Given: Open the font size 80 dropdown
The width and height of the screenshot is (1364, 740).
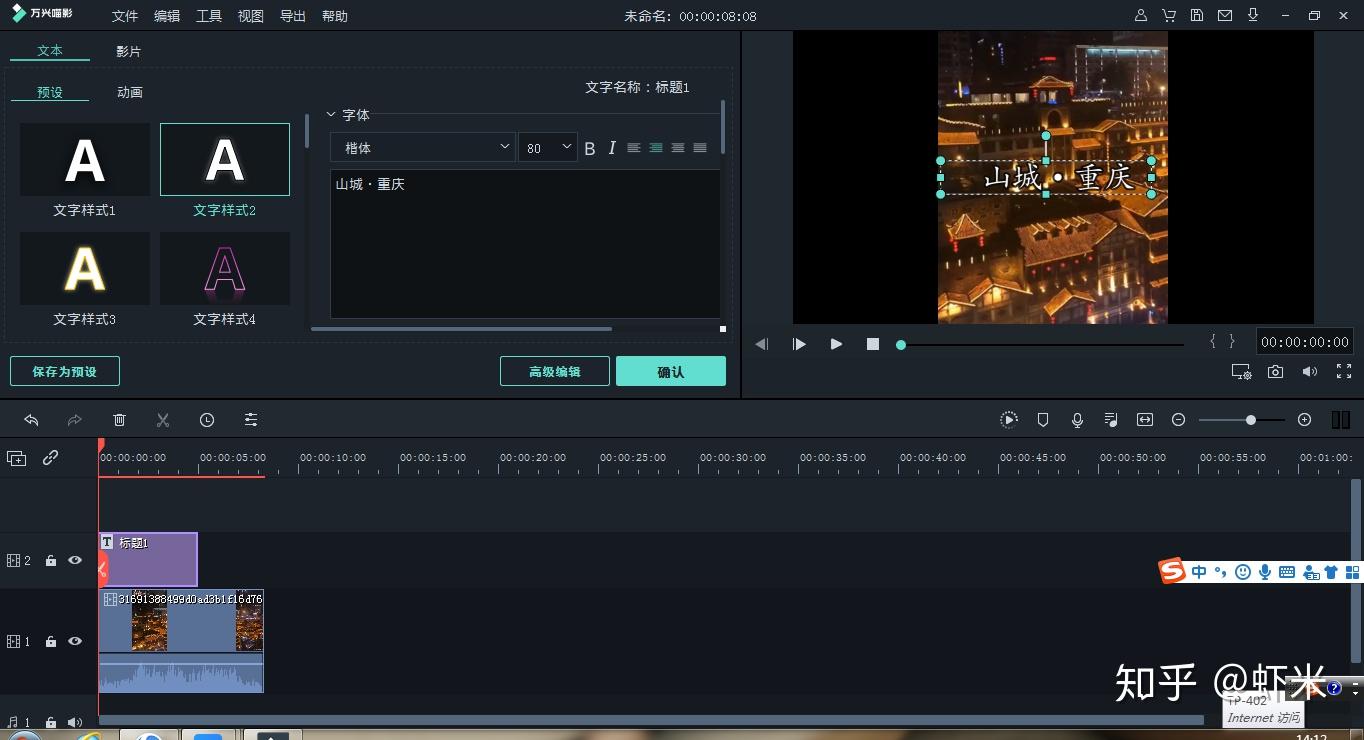Looking at the screenshot, I should coord(547,147).
